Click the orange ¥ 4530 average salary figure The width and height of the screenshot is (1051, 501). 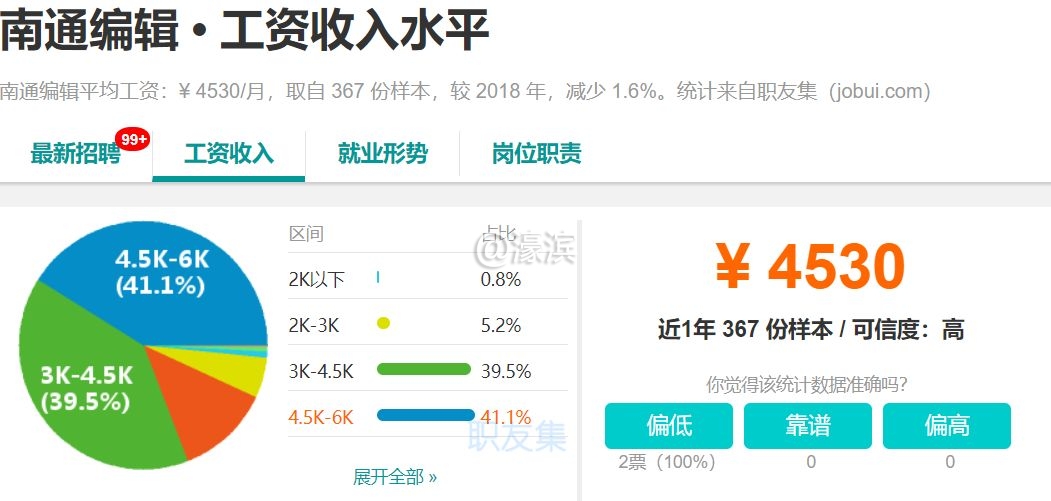point(810,266)
